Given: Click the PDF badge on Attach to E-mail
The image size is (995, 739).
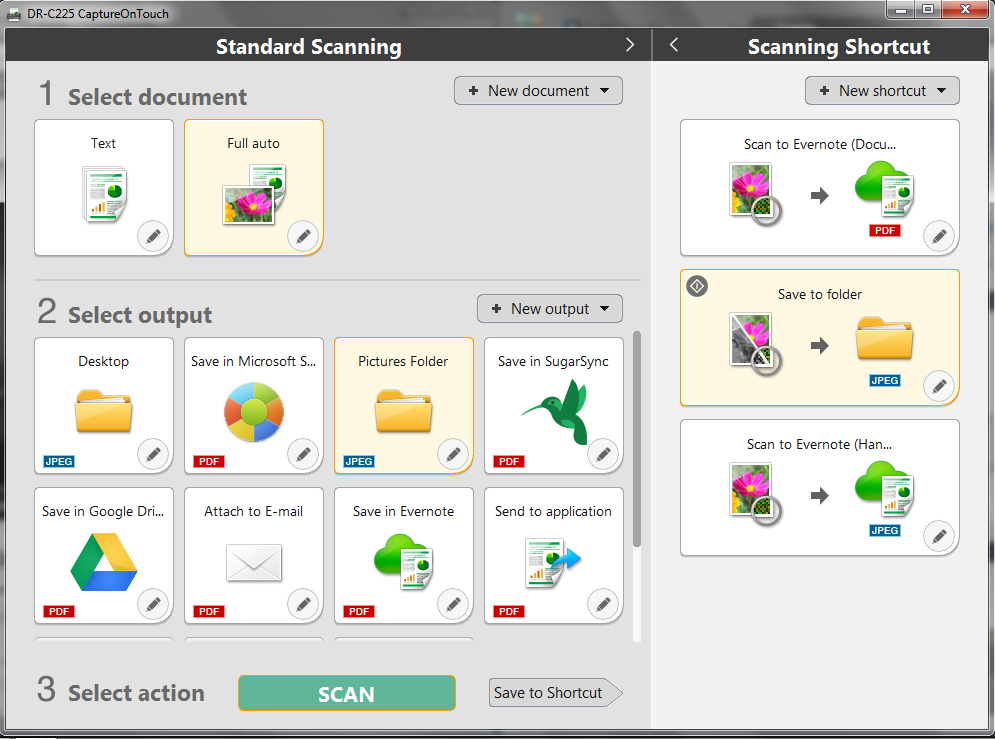Looking at the screenshot, I should tap(209, 611).
